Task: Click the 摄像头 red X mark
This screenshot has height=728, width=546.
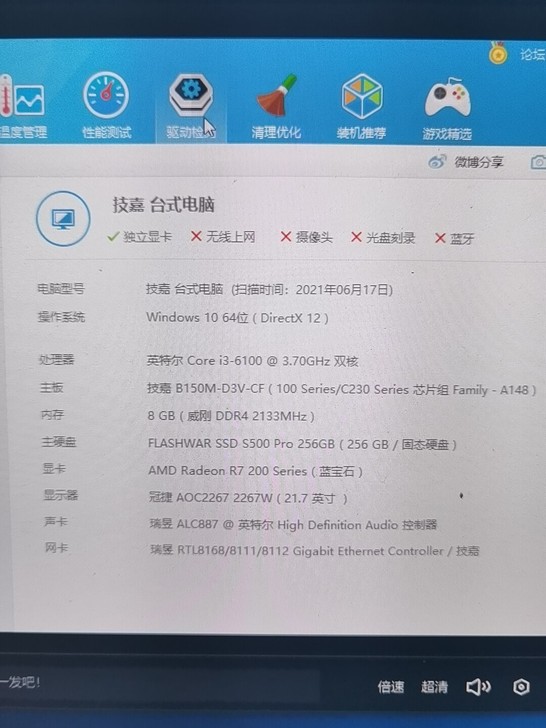Action: pyautogui.click(x=286, y=237)
